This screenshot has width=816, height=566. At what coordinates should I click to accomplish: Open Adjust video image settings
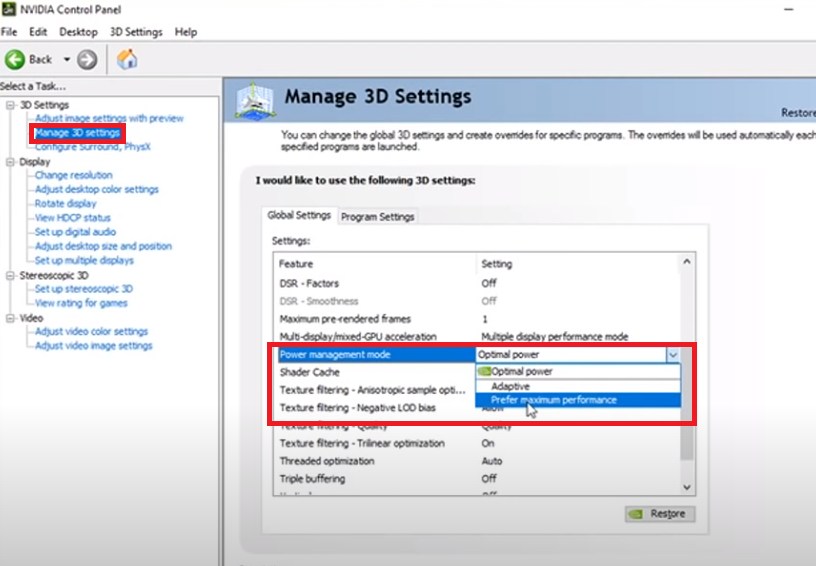(94, 345)
